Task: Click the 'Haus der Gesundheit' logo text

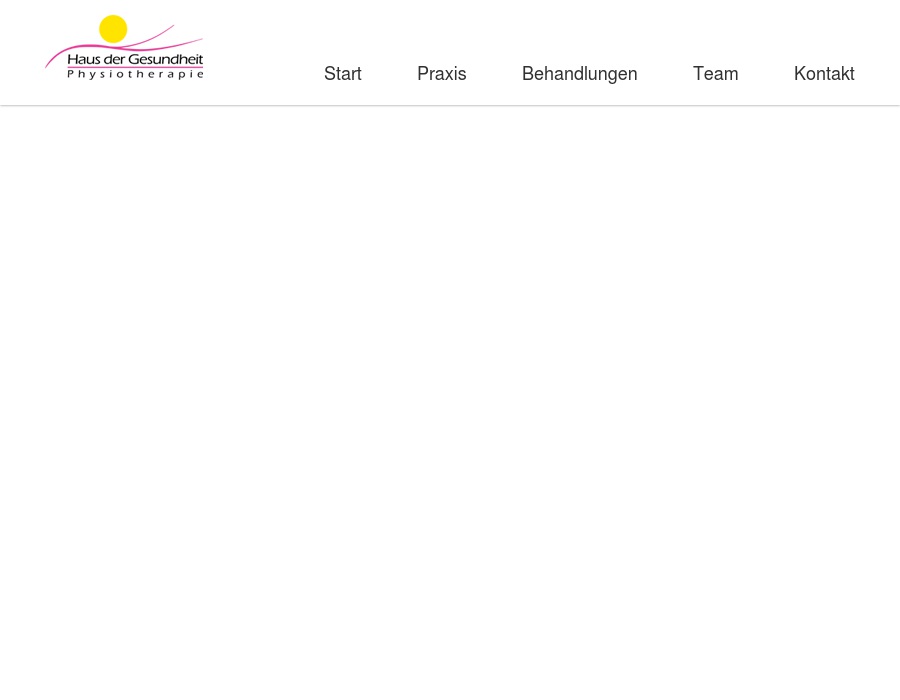Action: click(x=135, y=60)
